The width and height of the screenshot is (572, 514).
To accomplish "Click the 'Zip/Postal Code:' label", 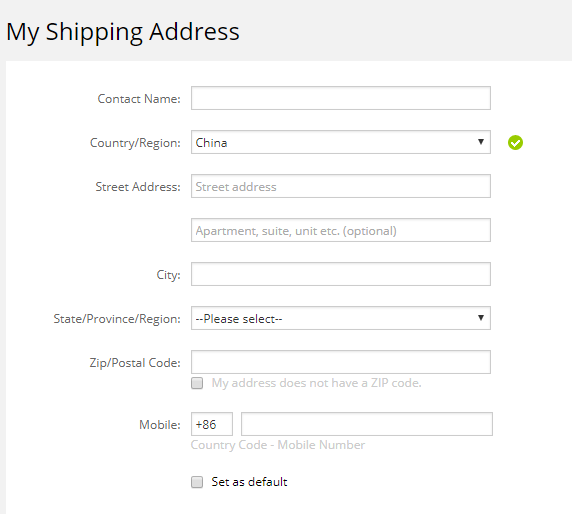I will tap(135, 363).
